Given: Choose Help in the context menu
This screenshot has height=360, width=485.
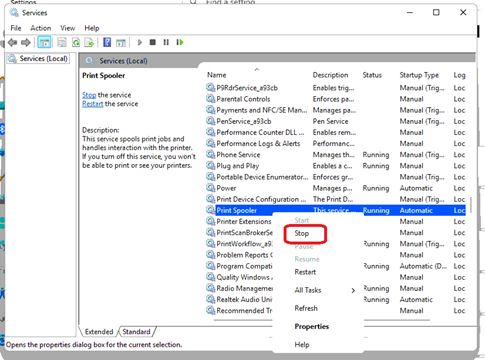Looking at the screenshot, I should pos(302,345).
